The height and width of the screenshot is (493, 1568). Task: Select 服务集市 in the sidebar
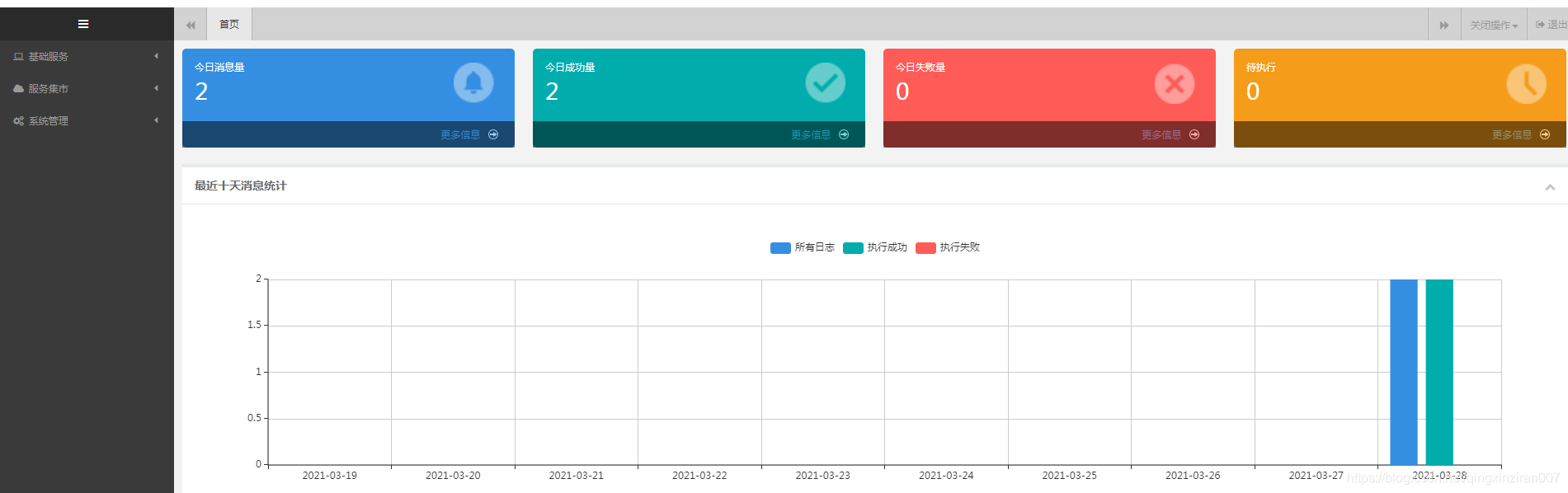(49, 89)
